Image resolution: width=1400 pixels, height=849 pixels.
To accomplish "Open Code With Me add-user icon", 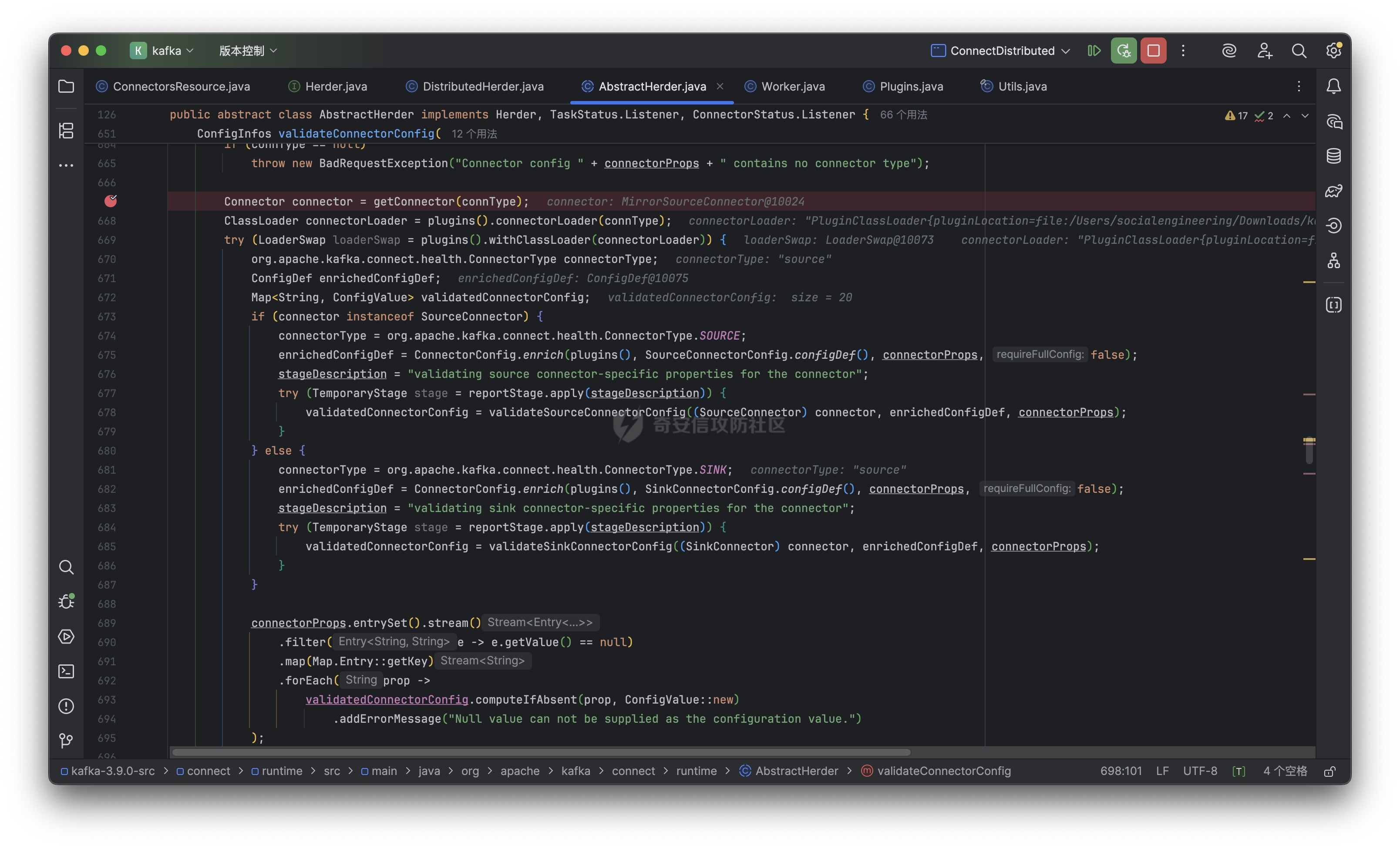I will [1264, 51].
